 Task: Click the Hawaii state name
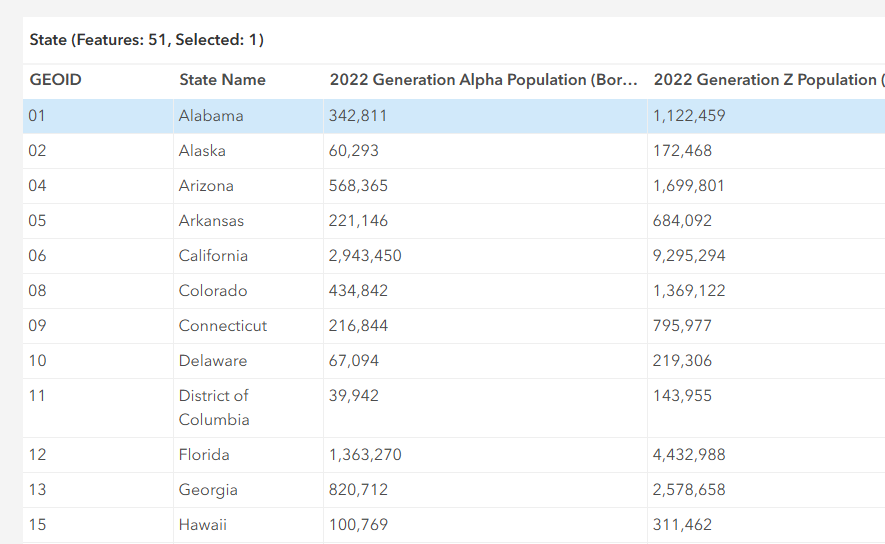click(x=205, y=525)
